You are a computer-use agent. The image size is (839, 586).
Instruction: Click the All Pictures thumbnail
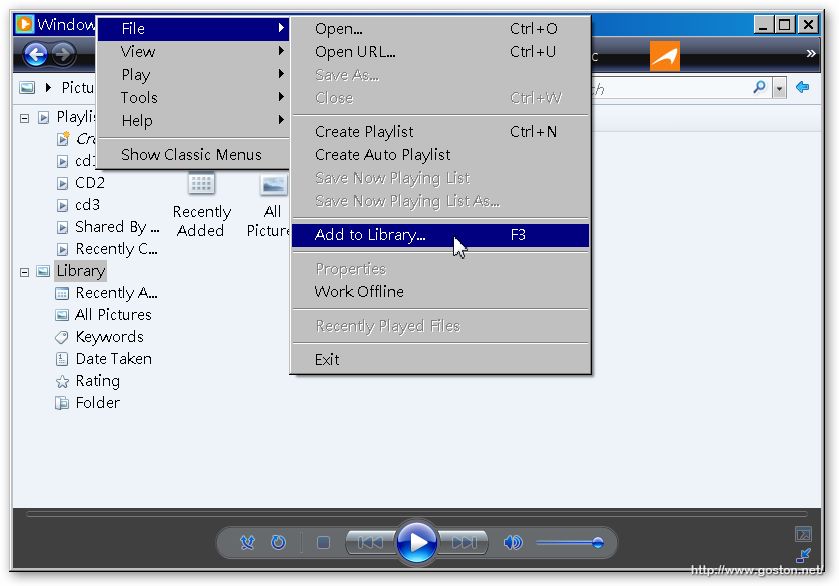tap(273, 185)
